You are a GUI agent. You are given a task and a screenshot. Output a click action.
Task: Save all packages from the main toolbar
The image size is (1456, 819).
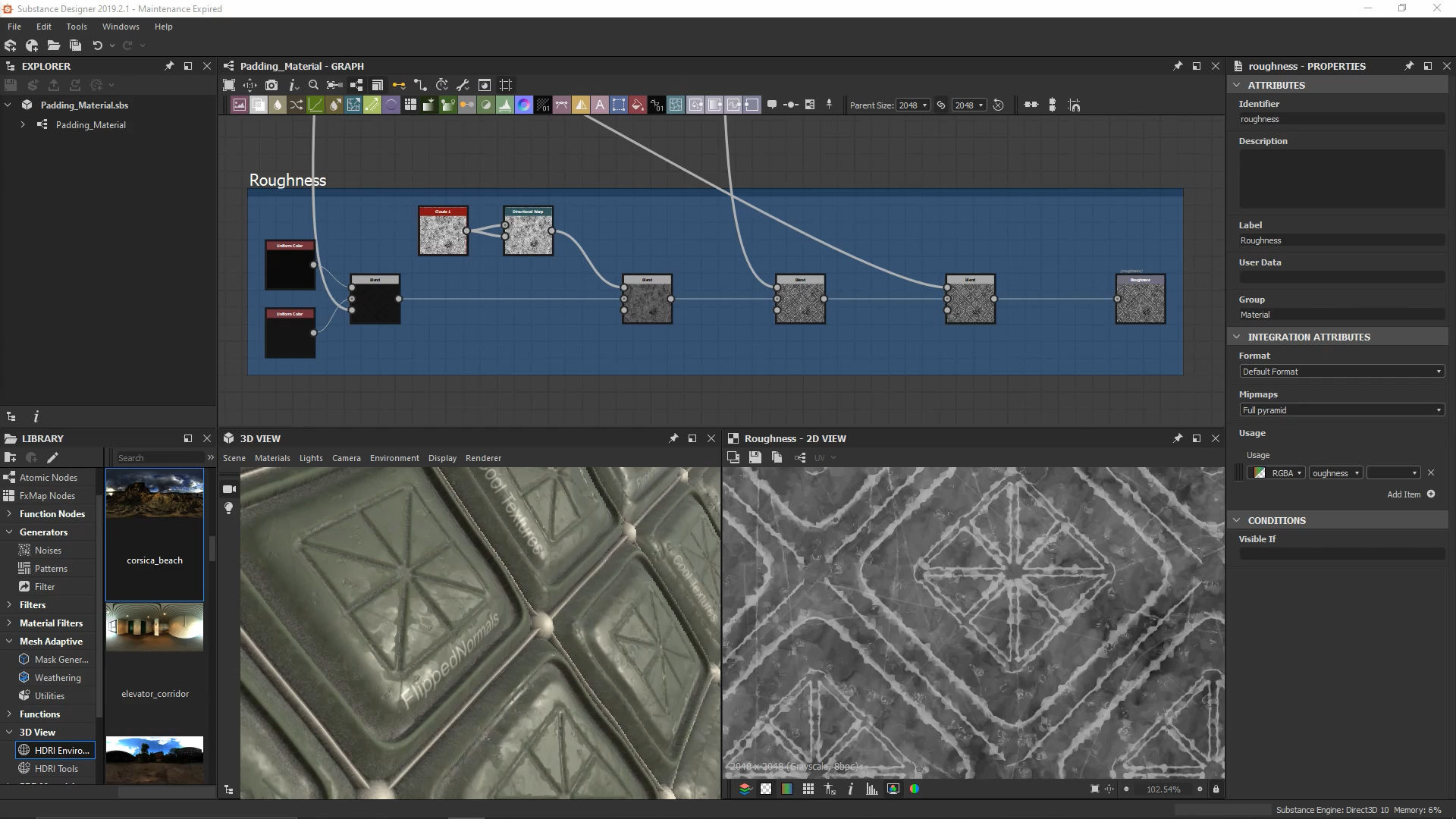pyautogui.click(x=75, y=45)
